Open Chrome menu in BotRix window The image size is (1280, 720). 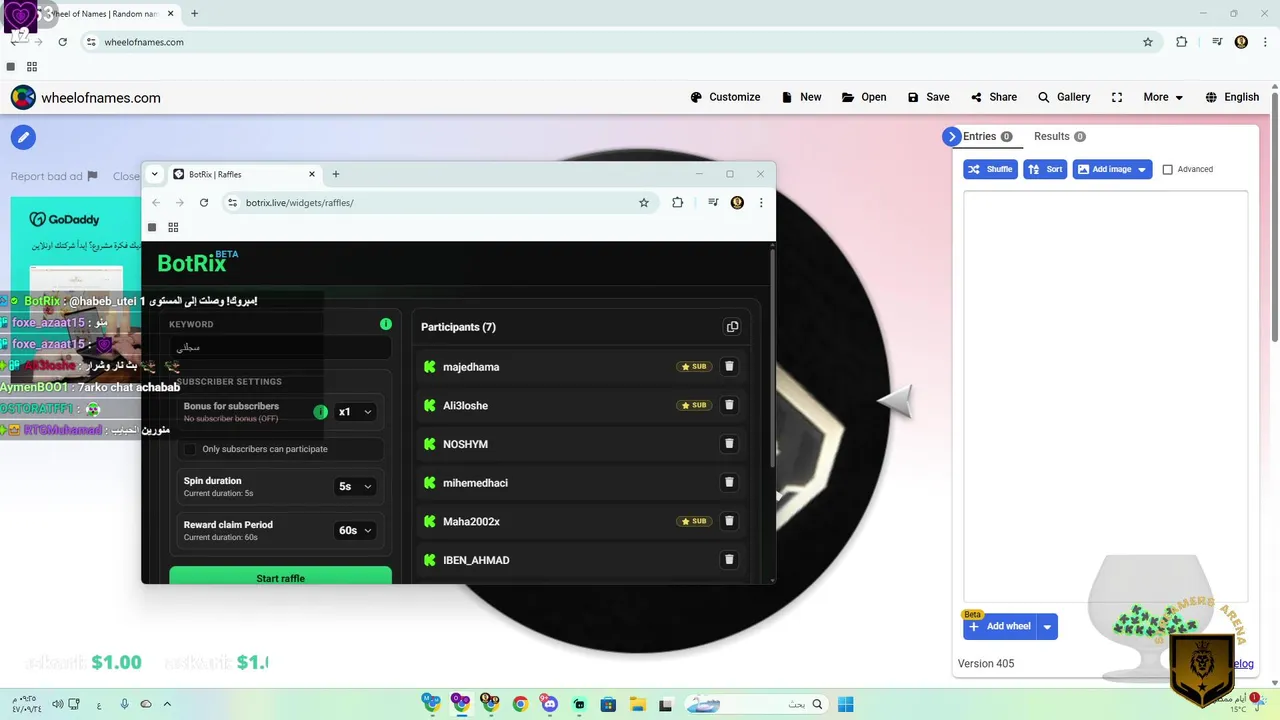(761, 202)
